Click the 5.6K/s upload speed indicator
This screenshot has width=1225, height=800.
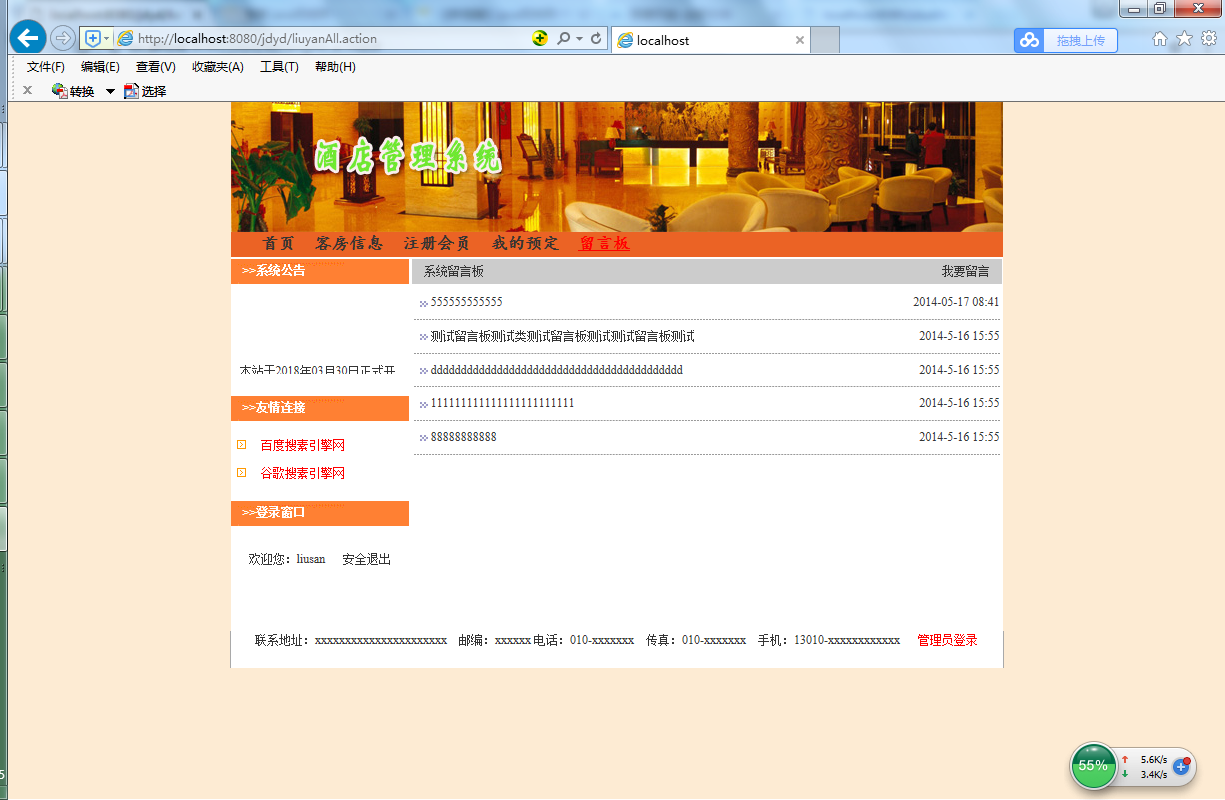[x=1145, y=760]
